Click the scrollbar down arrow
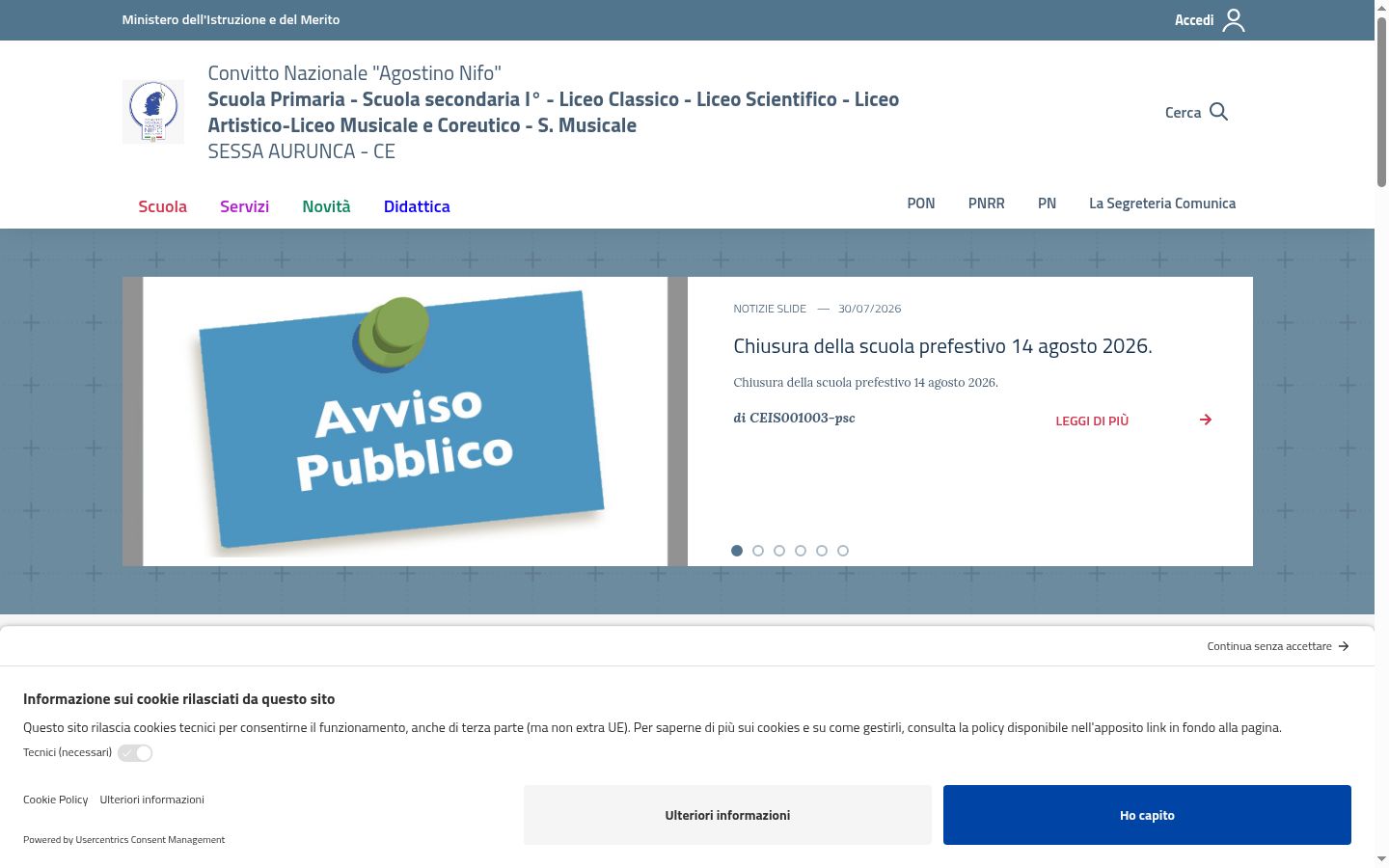The width and height of the screenshot is (1389, 868). click(x=1381, y=858)
